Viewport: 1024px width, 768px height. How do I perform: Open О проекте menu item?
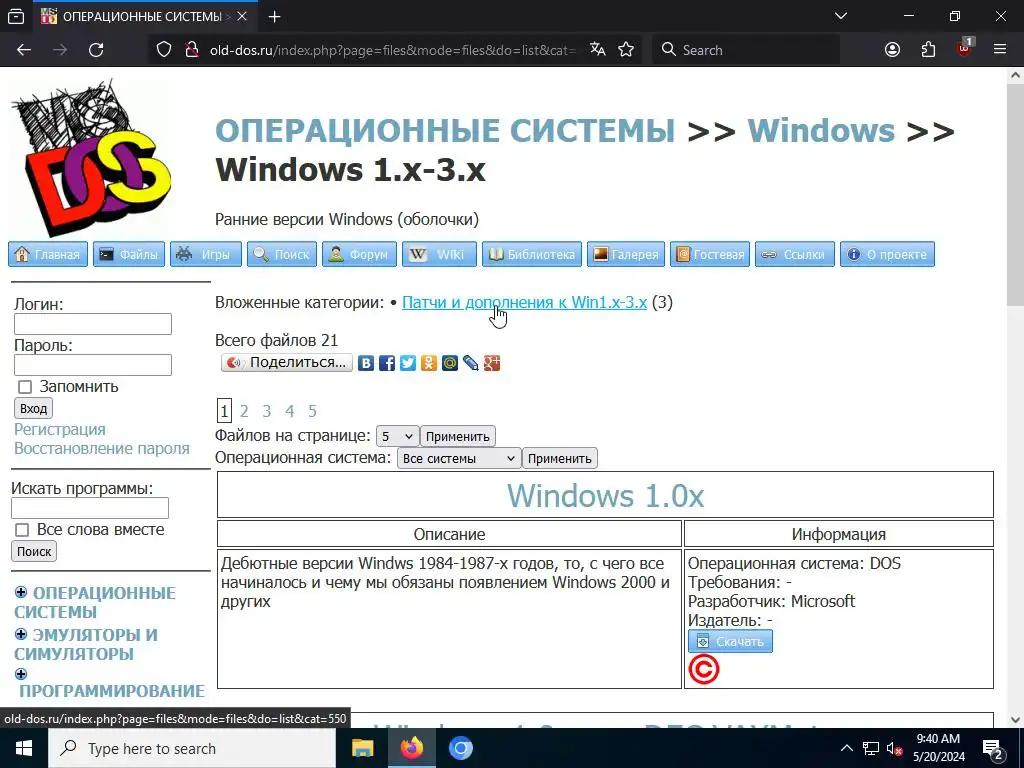[x=888, y=254]
